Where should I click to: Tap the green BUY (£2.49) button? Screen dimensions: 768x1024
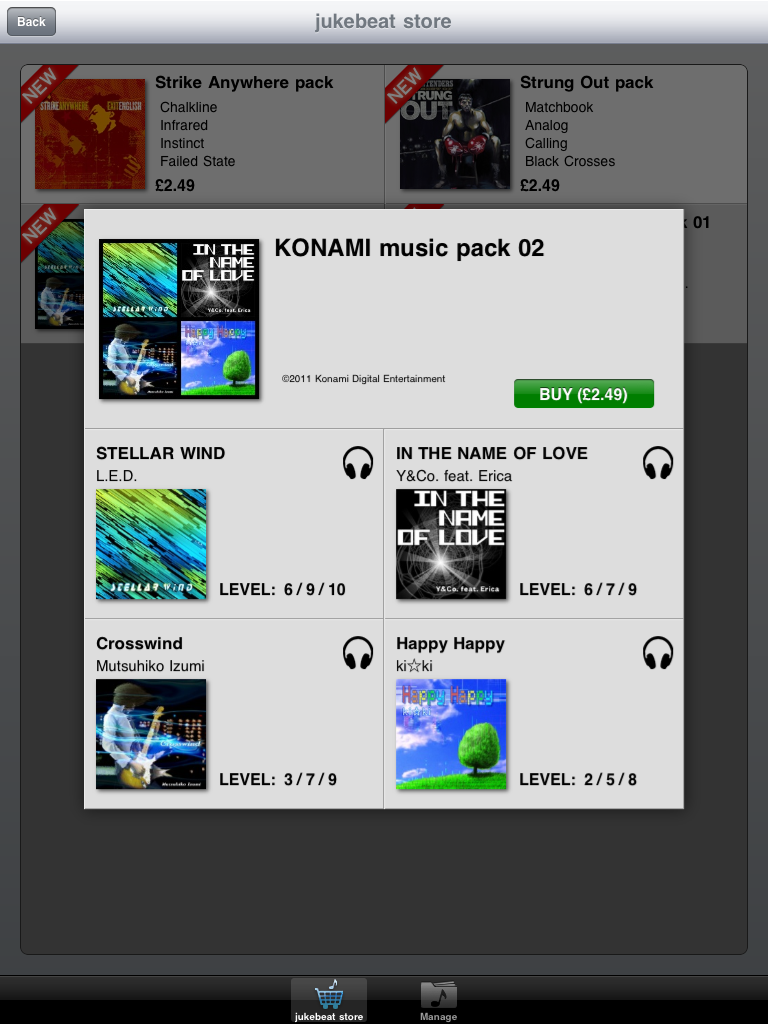584,394
